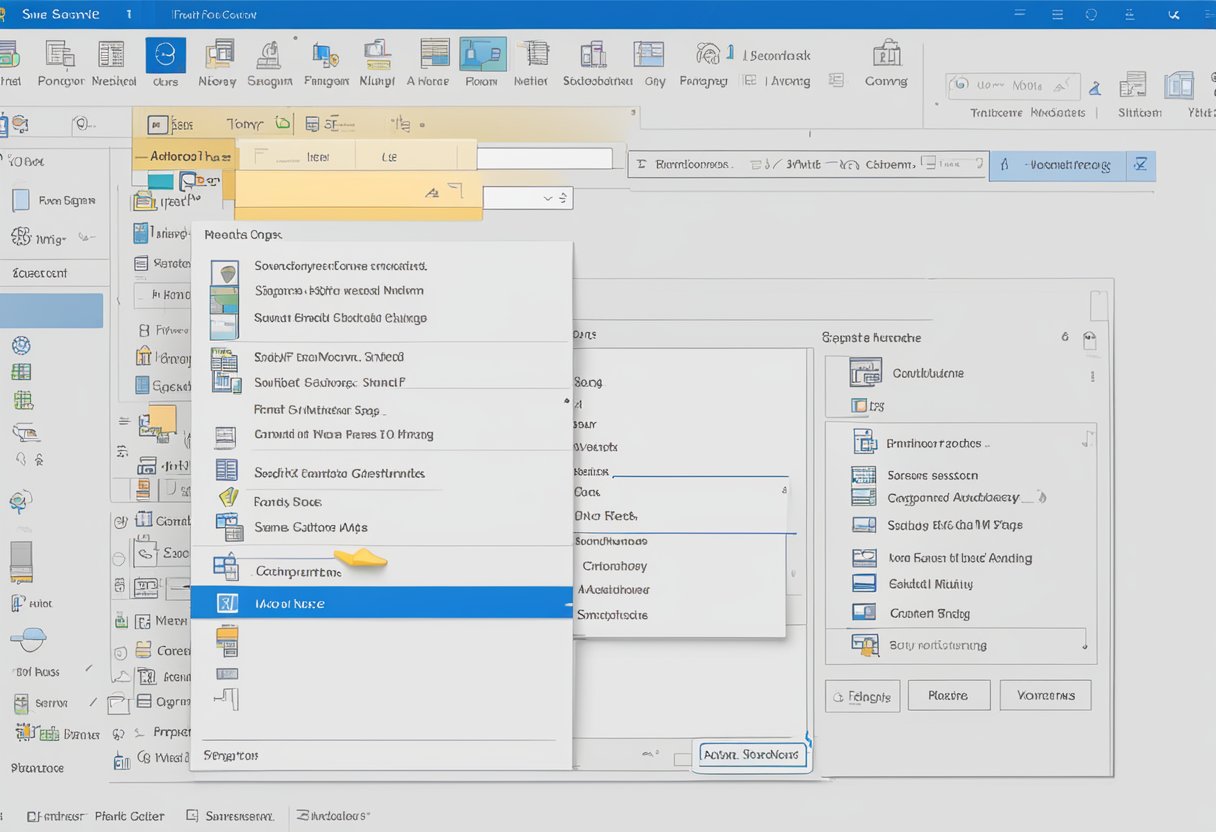Select 'Eokdedl Nlichity' list row
Viewport: 1216px width, 832px height.
coord(931,584)
